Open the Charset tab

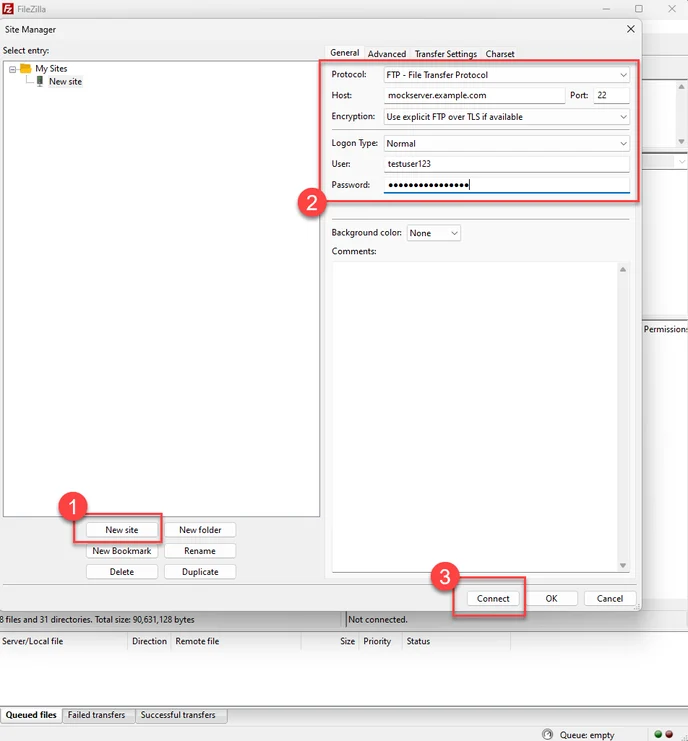click(499, 54)
